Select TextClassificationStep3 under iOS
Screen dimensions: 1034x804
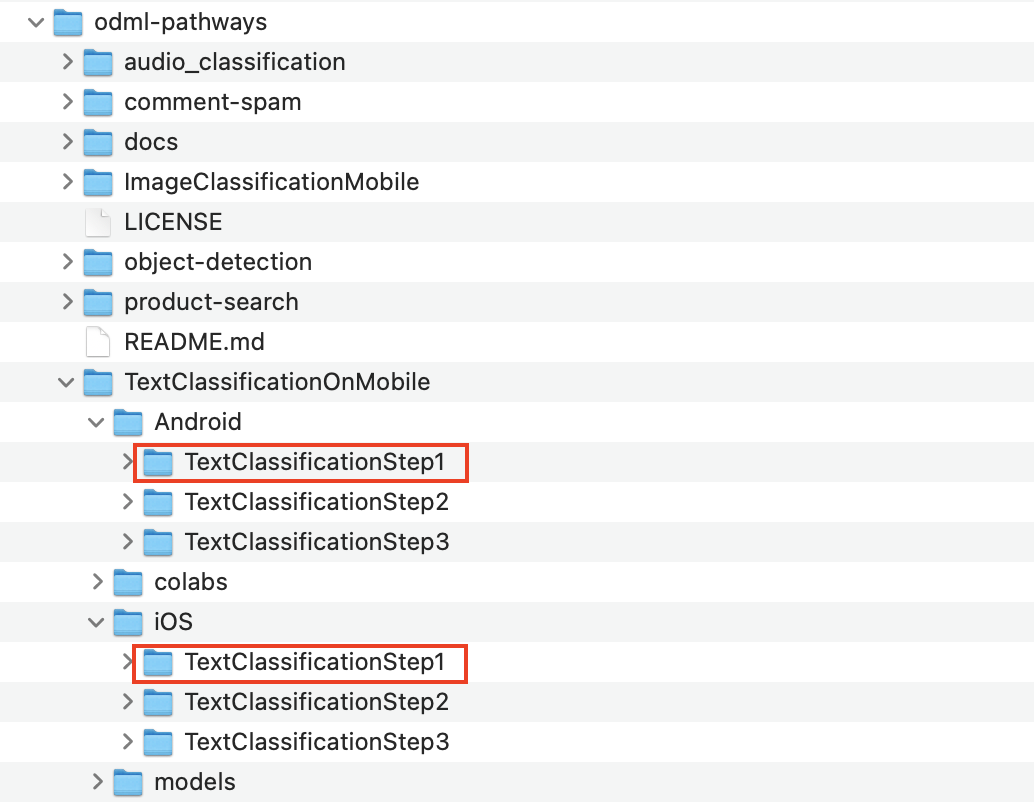(316, 742)
